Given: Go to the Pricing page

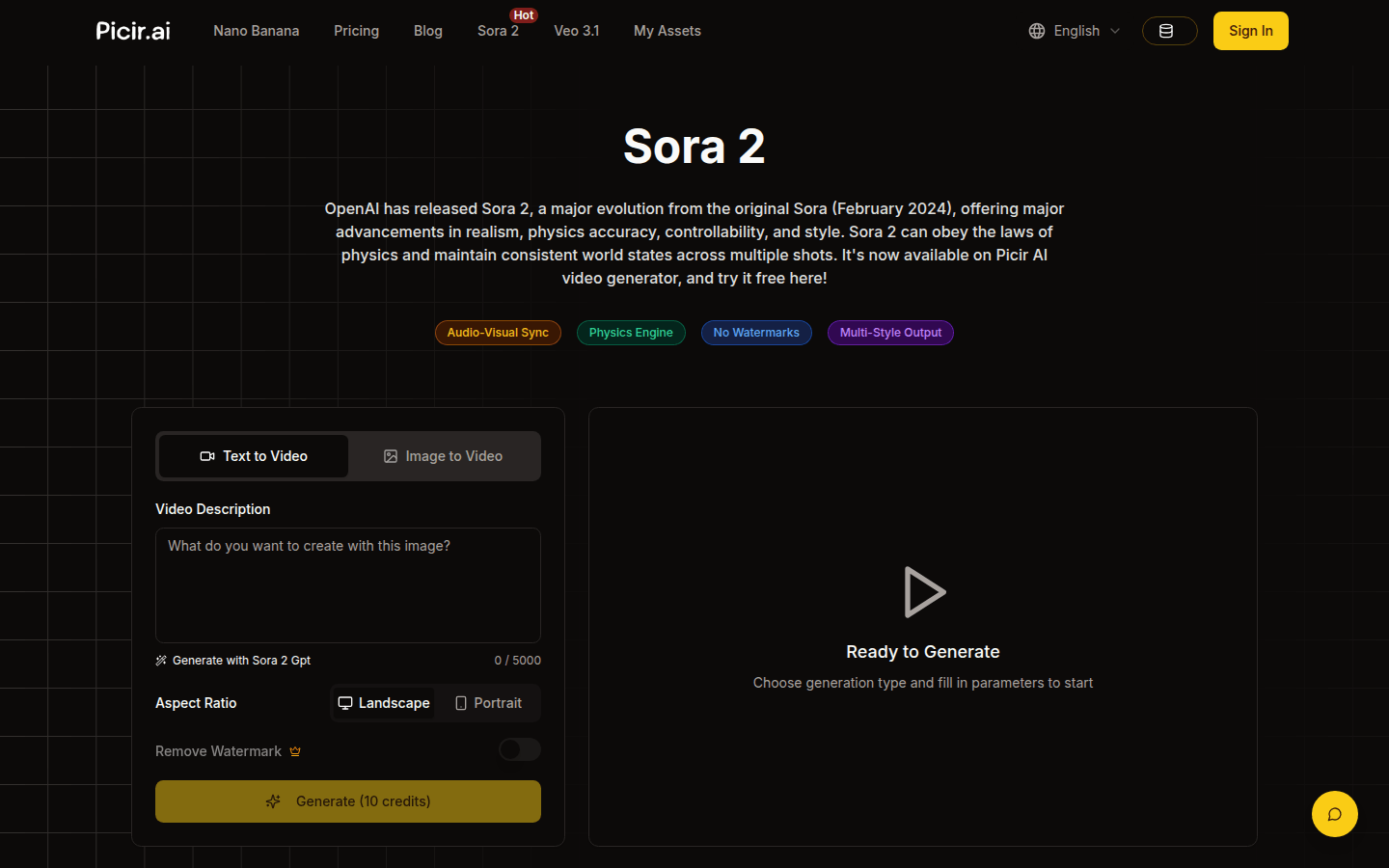Looking at the screenshot, I should click(357, 31).
